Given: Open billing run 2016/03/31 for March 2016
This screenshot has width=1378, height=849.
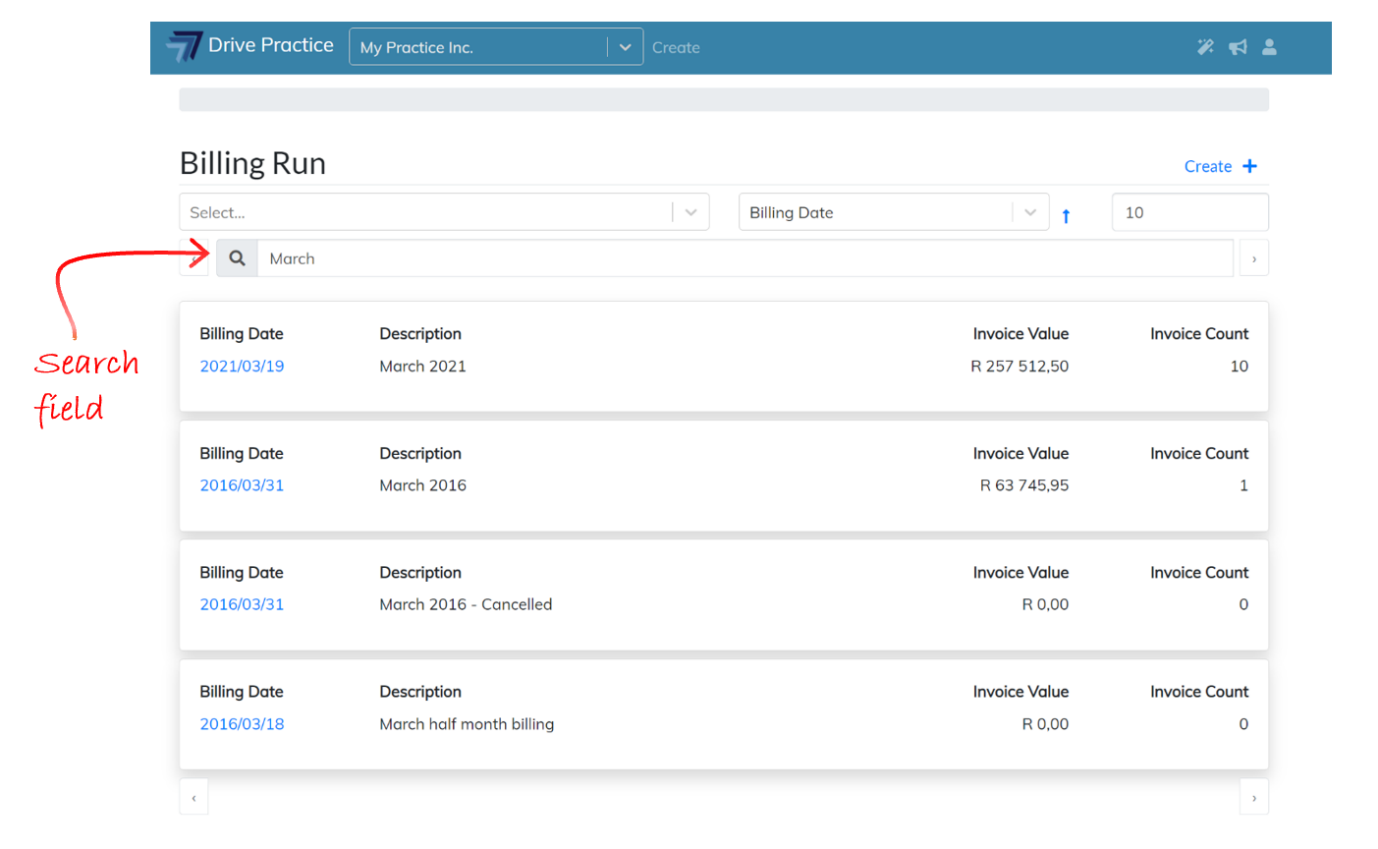Looking at the screenshot, I should tap(242, 485).
